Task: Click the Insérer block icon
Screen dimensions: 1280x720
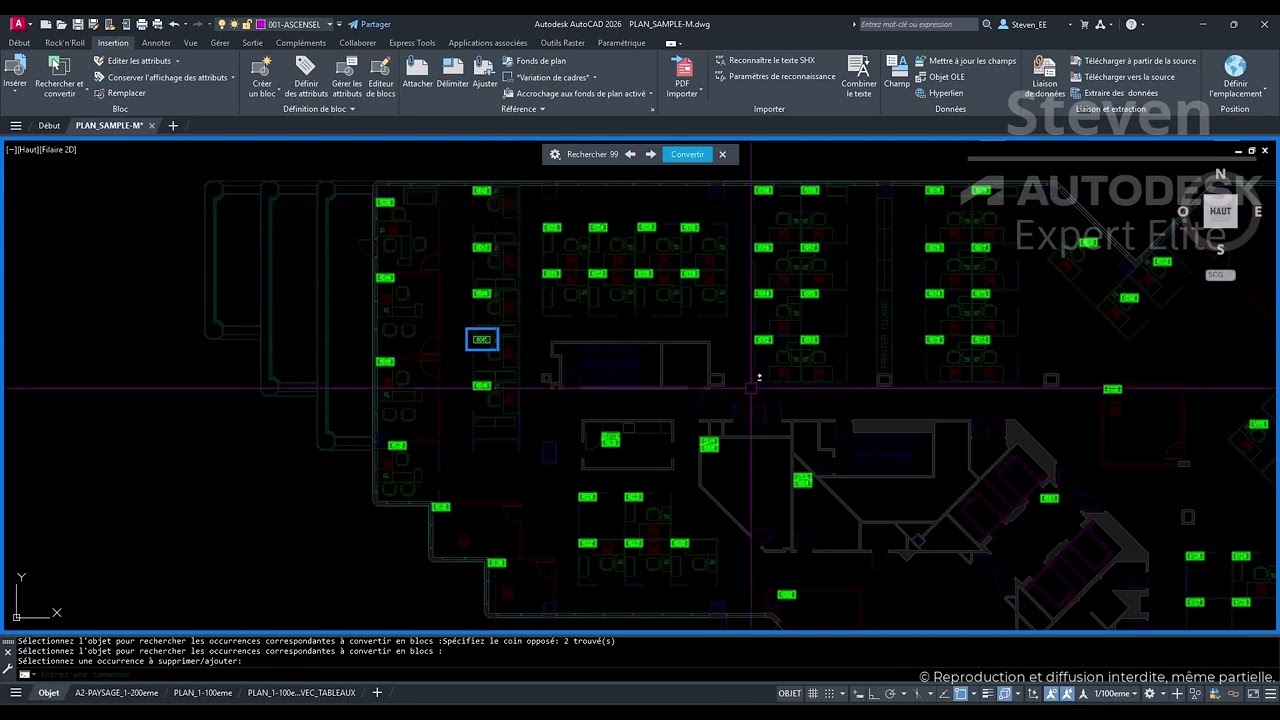Action: pos(14,67)
